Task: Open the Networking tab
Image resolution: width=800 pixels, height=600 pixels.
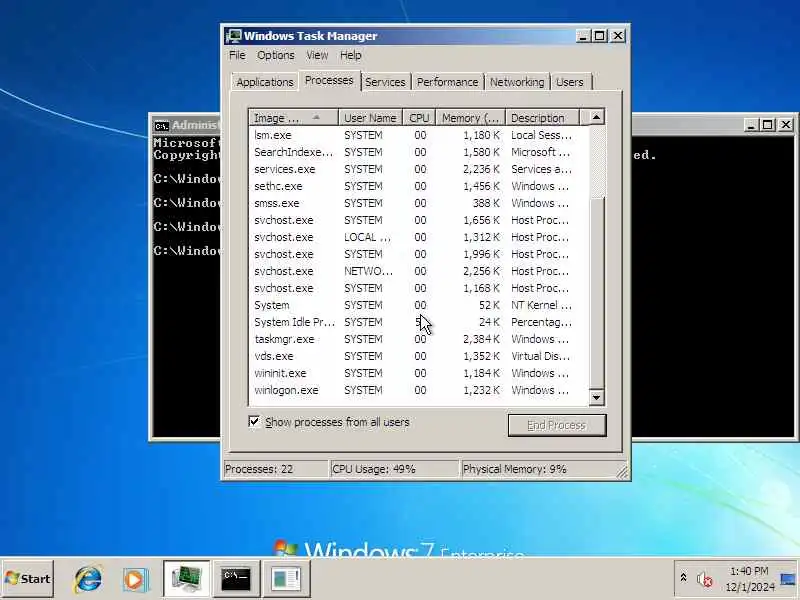Action: [517, 82]
